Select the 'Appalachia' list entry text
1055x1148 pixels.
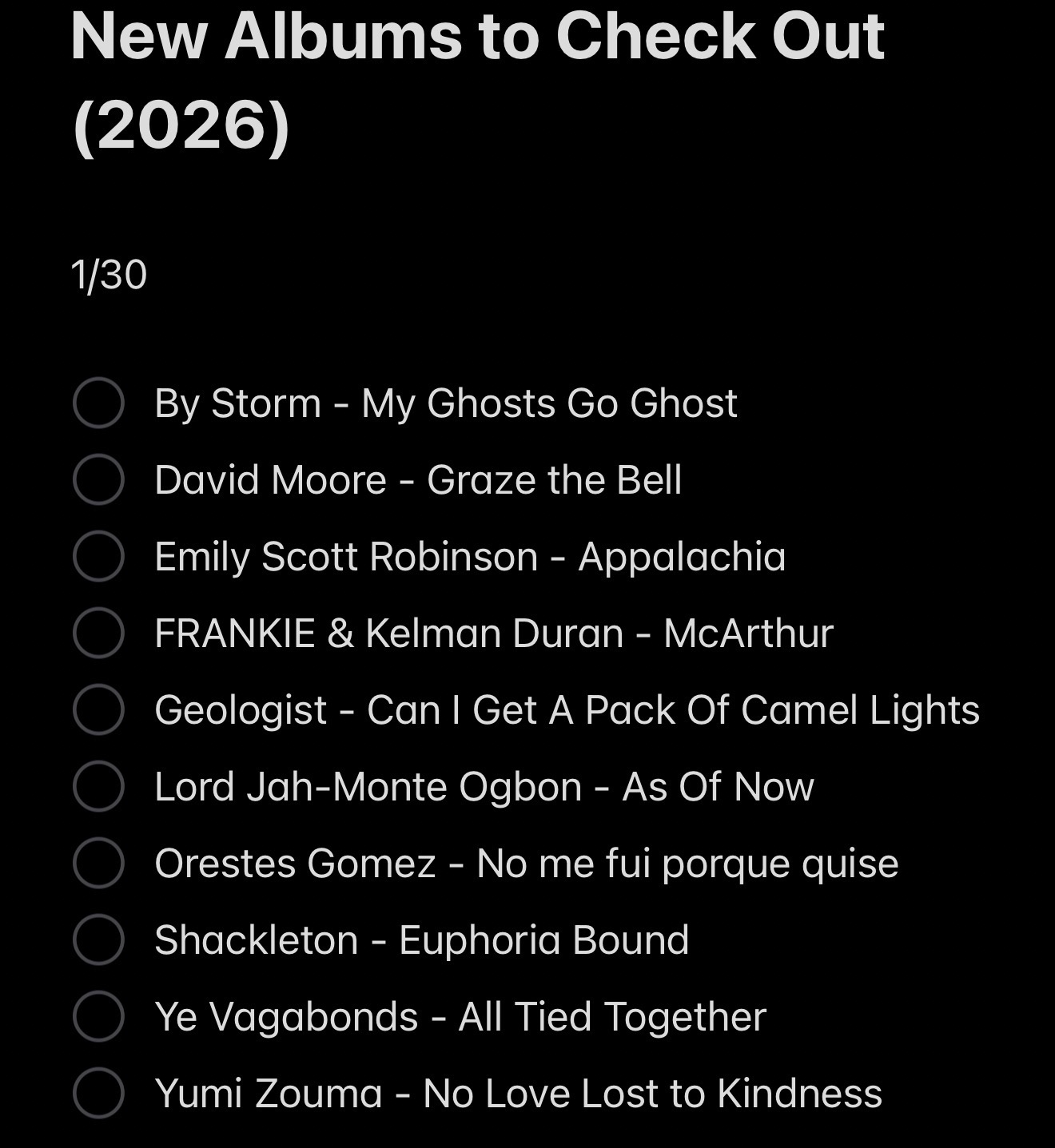[682, 556]
